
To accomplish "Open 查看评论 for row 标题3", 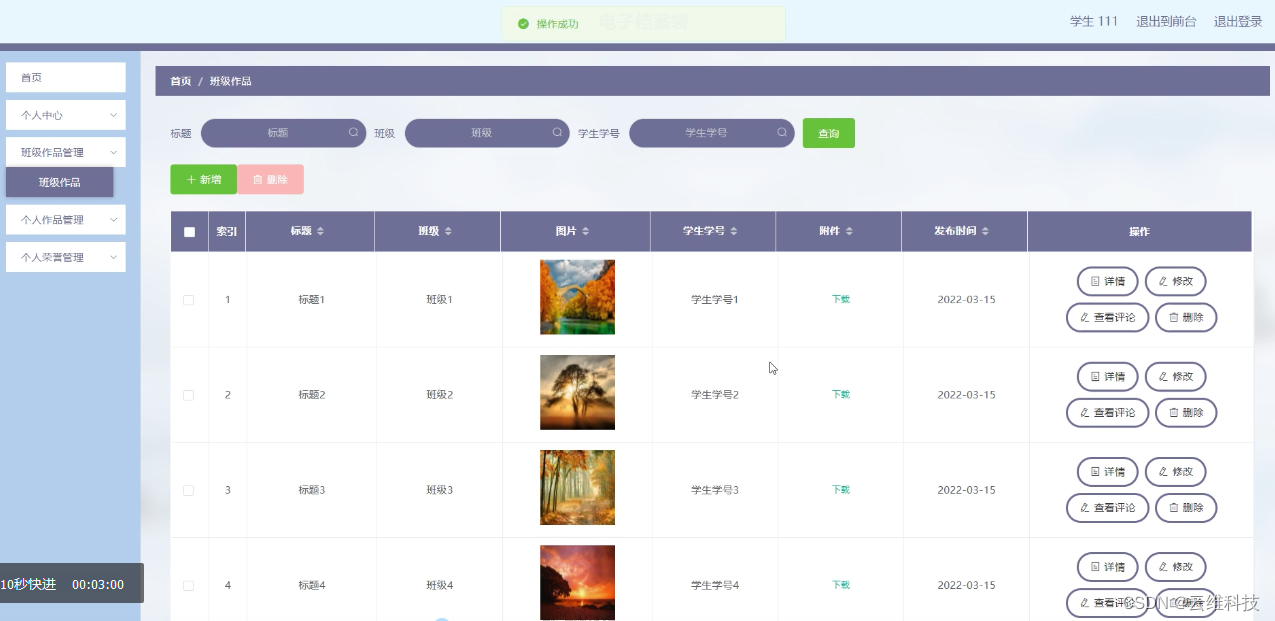I will [x=1107, y=507].
